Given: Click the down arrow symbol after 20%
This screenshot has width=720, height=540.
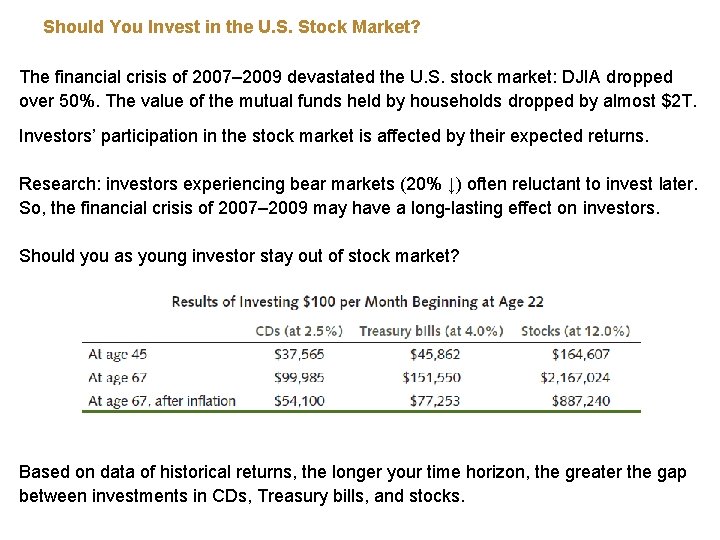Looking at the screenshot, I should click(452, 185).
